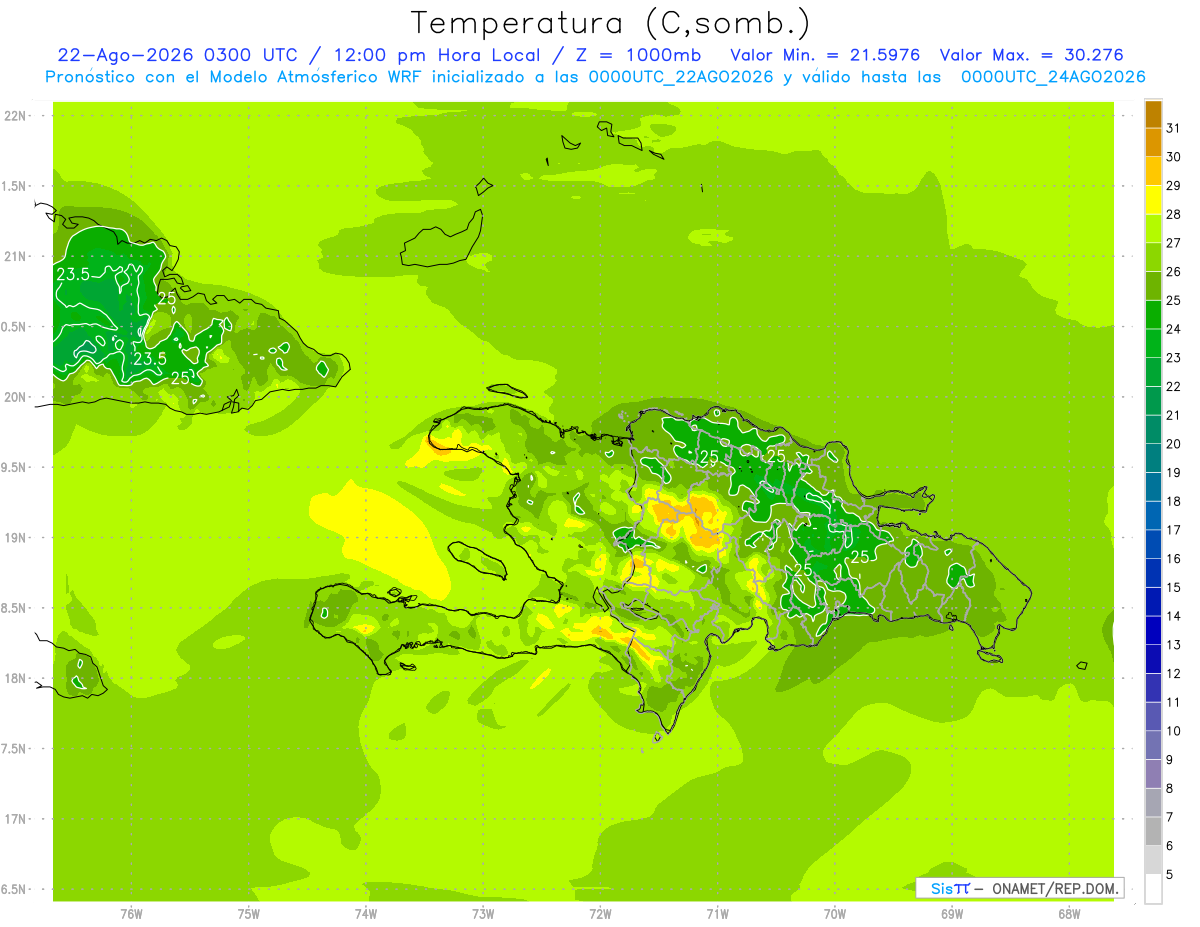The width and height of the screenshot is (1200, 927).
Task: Click the init time '0000UTC_22AGO2026'
Action: 681,77
